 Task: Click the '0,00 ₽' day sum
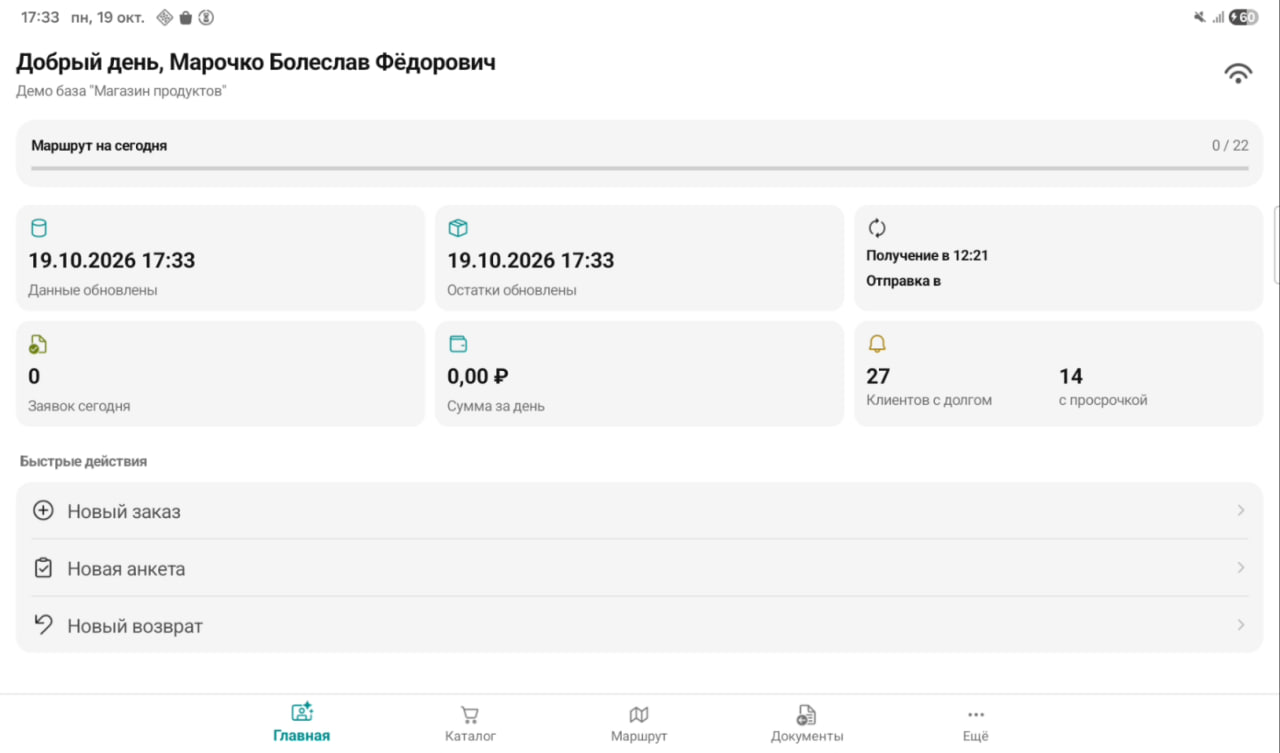[x=478, y=376]
